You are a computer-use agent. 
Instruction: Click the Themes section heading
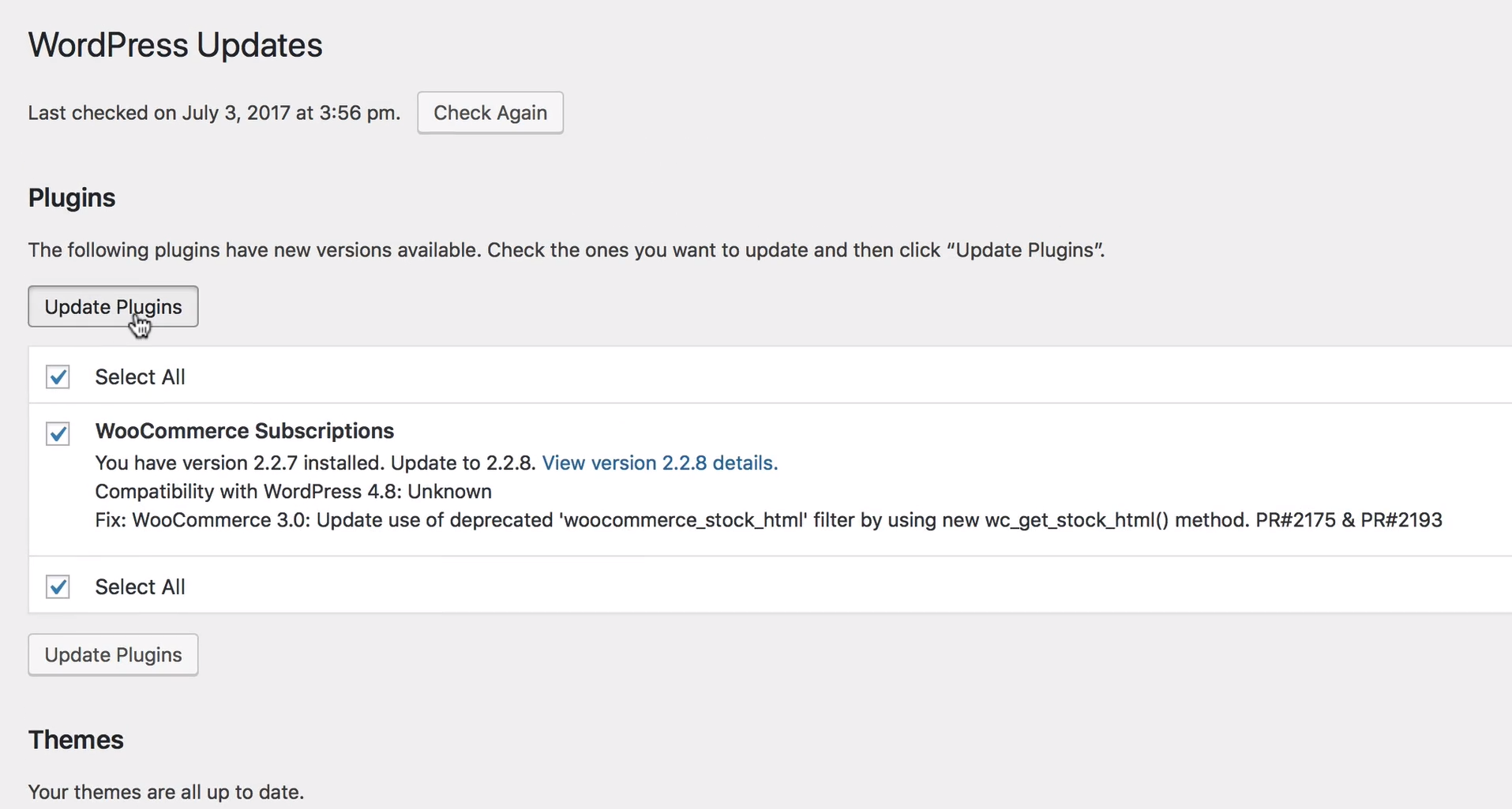(x=76, y=740)
